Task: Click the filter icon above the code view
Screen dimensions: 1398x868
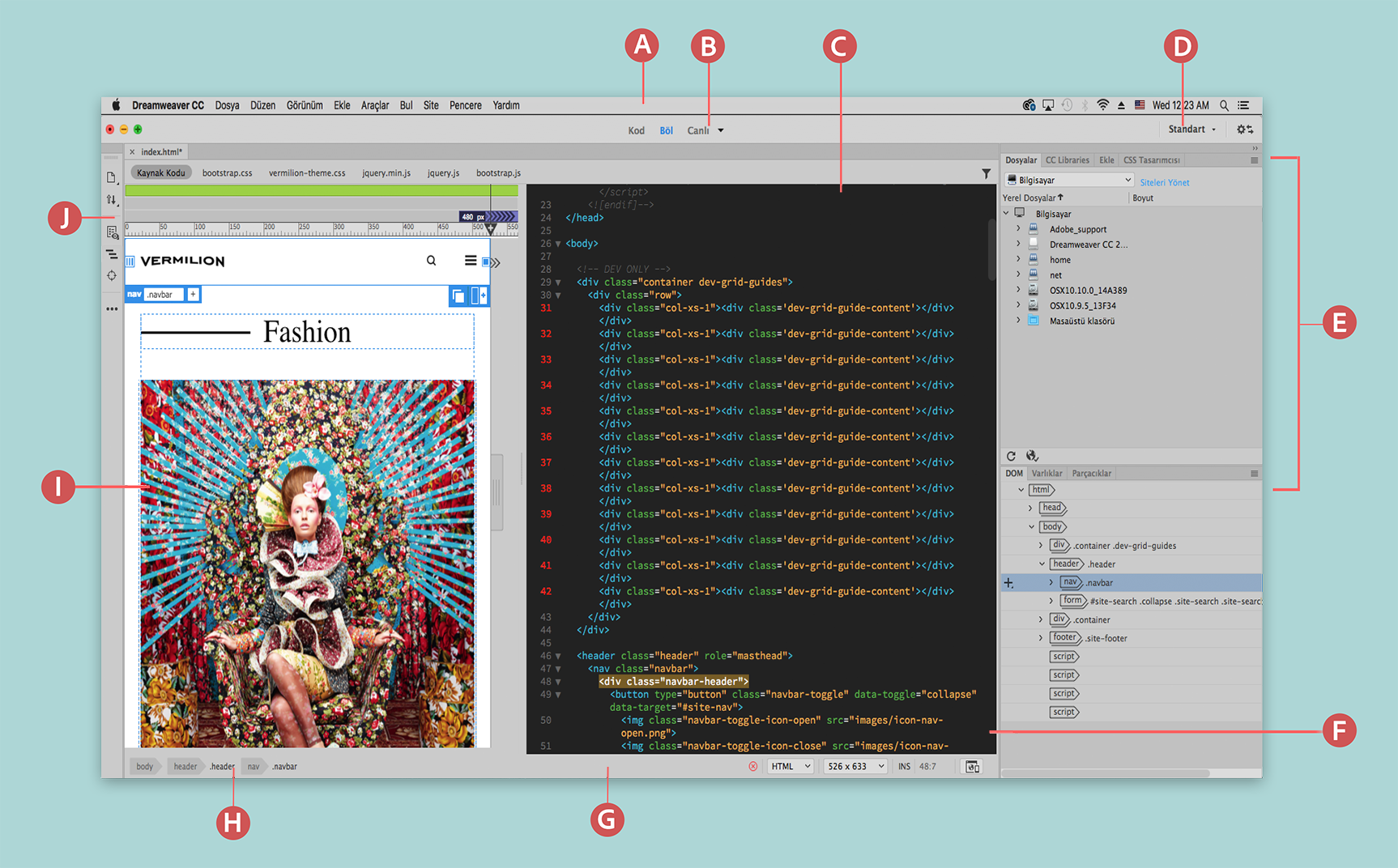Action: [986, 173]
